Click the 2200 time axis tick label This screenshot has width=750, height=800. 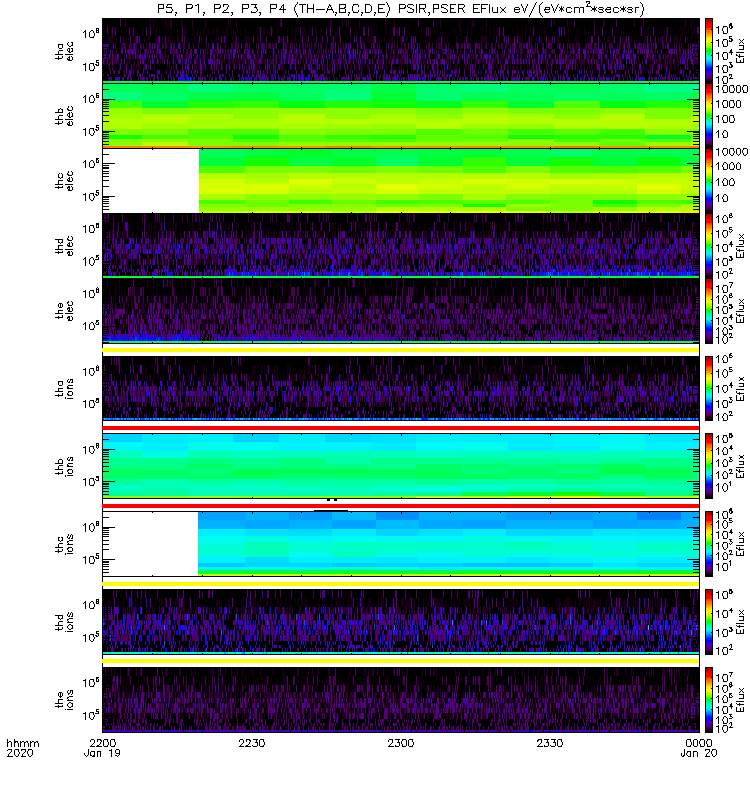103,743
